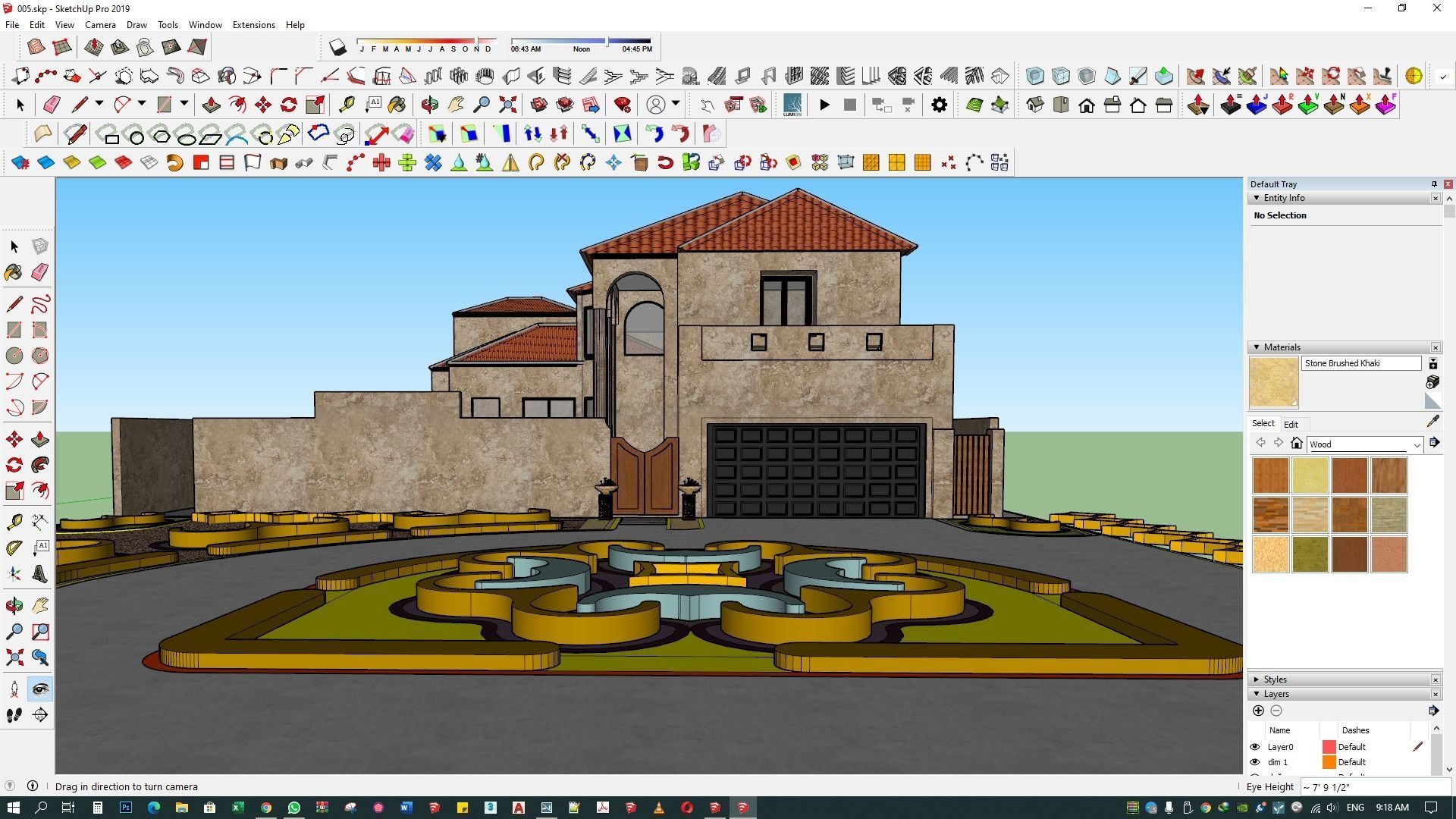Click the Layer0 color swatch

1329,747
